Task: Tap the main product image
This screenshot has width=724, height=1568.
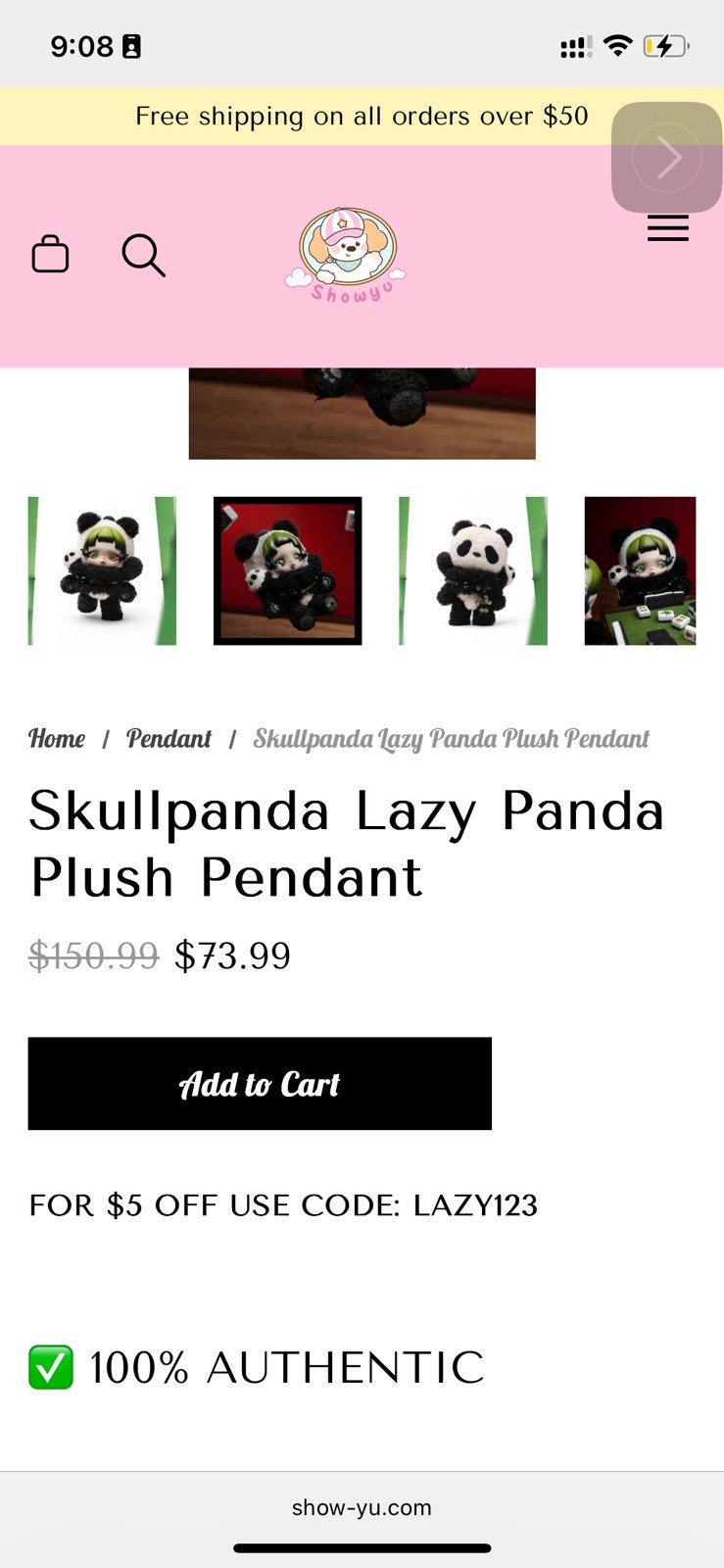Action: pos(362,414)
